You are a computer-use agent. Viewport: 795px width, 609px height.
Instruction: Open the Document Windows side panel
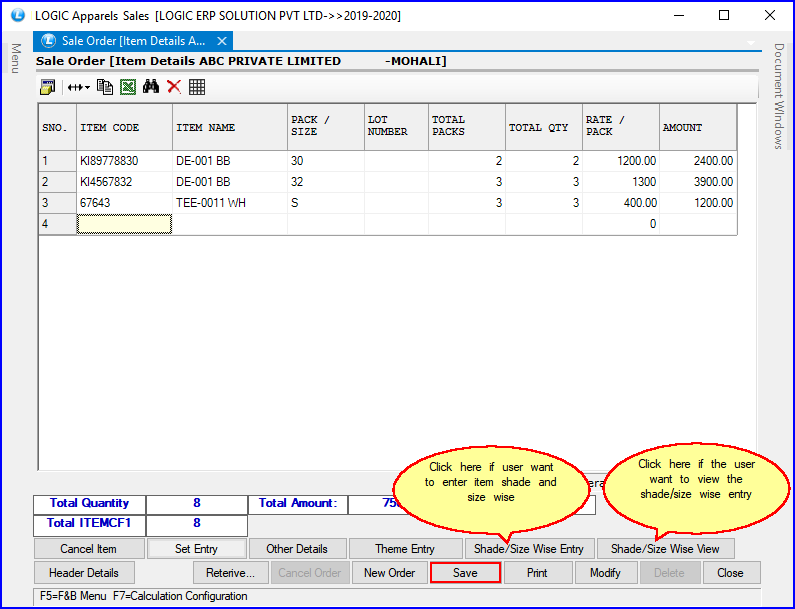[x=779, y=96]
